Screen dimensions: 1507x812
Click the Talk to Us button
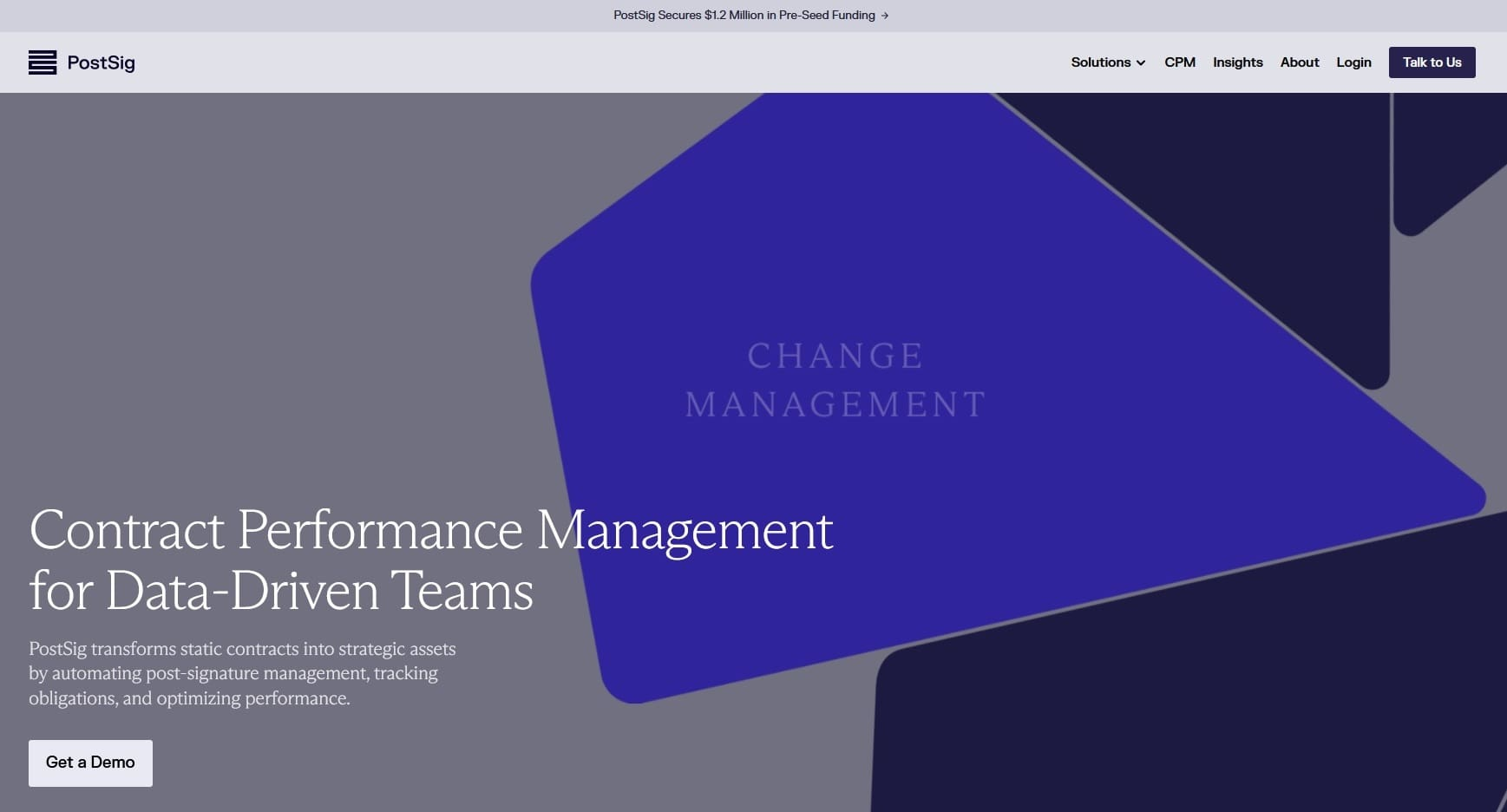pos(1432,62)
